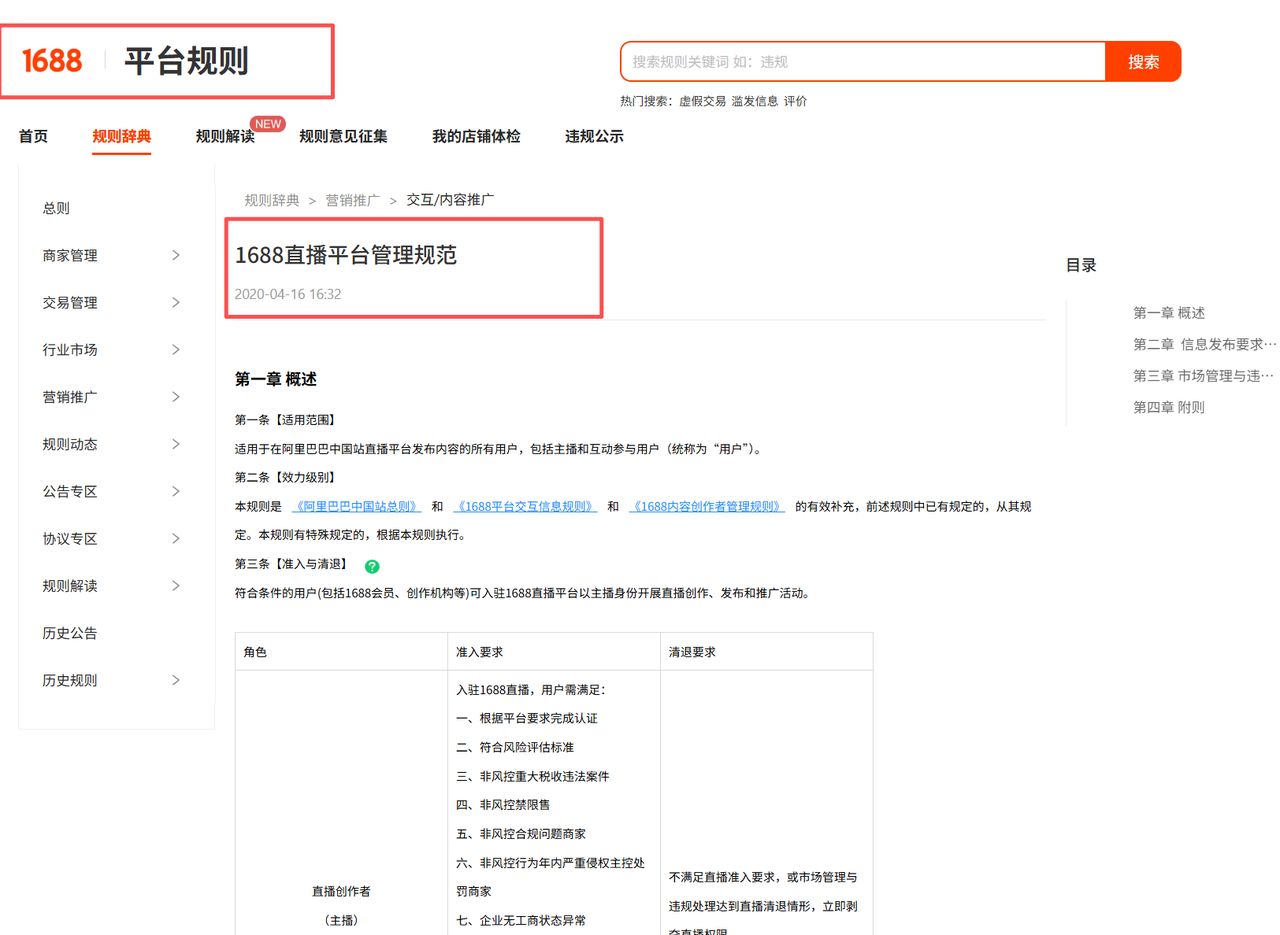Select 公告专区 sidebar label
This screenshot has height=935, width=1280.
[x=70, y=491]
